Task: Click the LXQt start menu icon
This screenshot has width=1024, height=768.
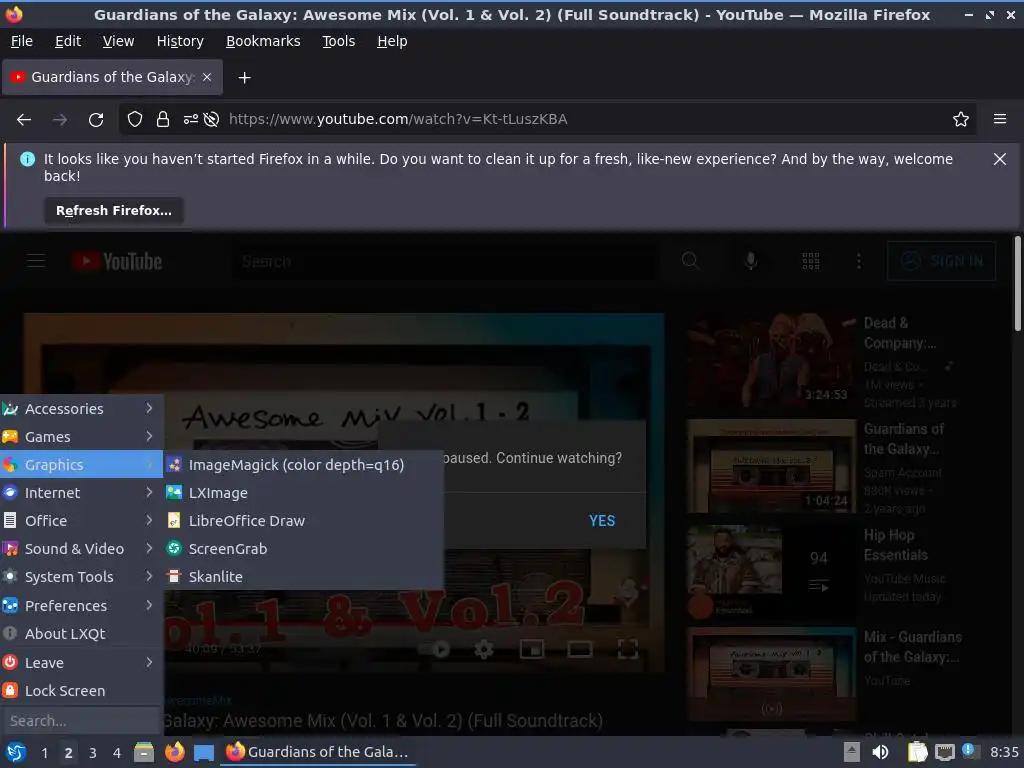Action: coord(16,752)
